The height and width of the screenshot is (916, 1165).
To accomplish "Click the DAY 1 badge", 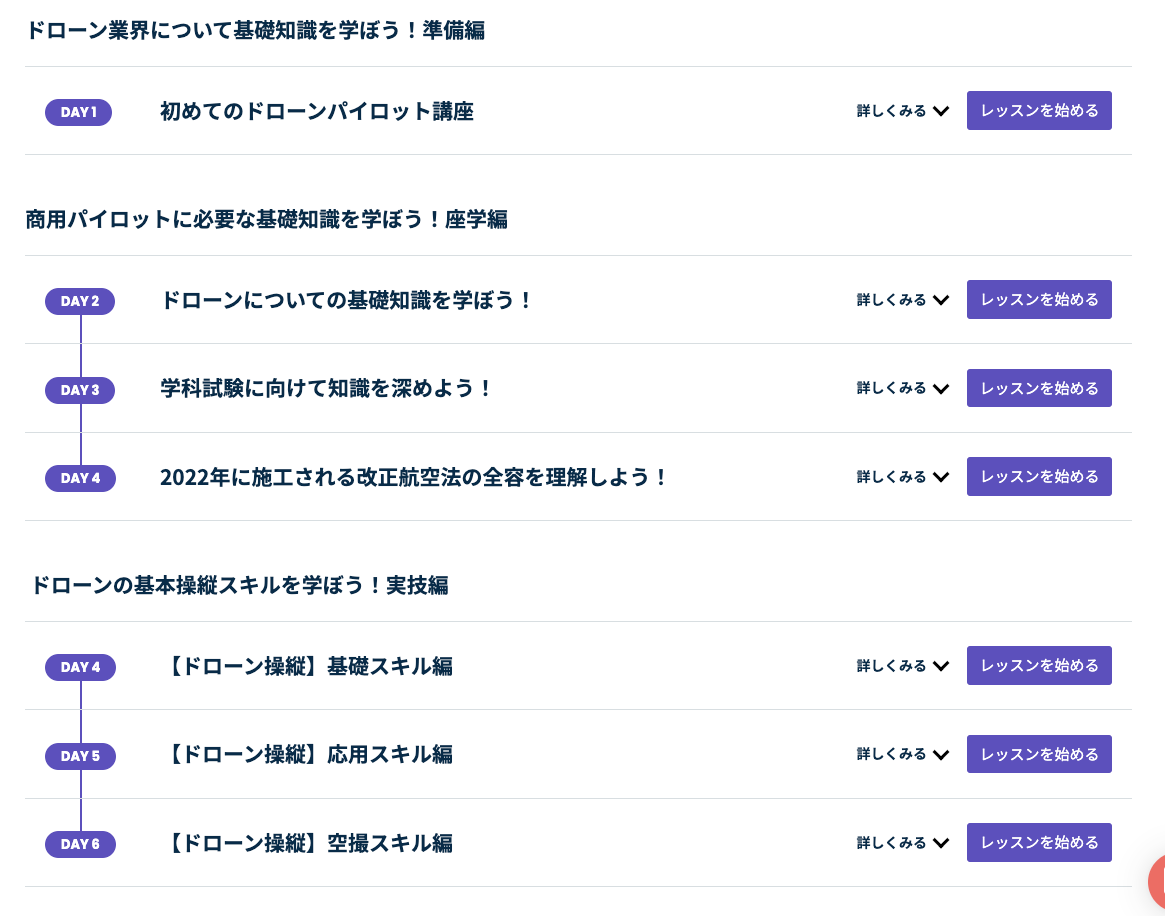I will (x=78, y=112).
